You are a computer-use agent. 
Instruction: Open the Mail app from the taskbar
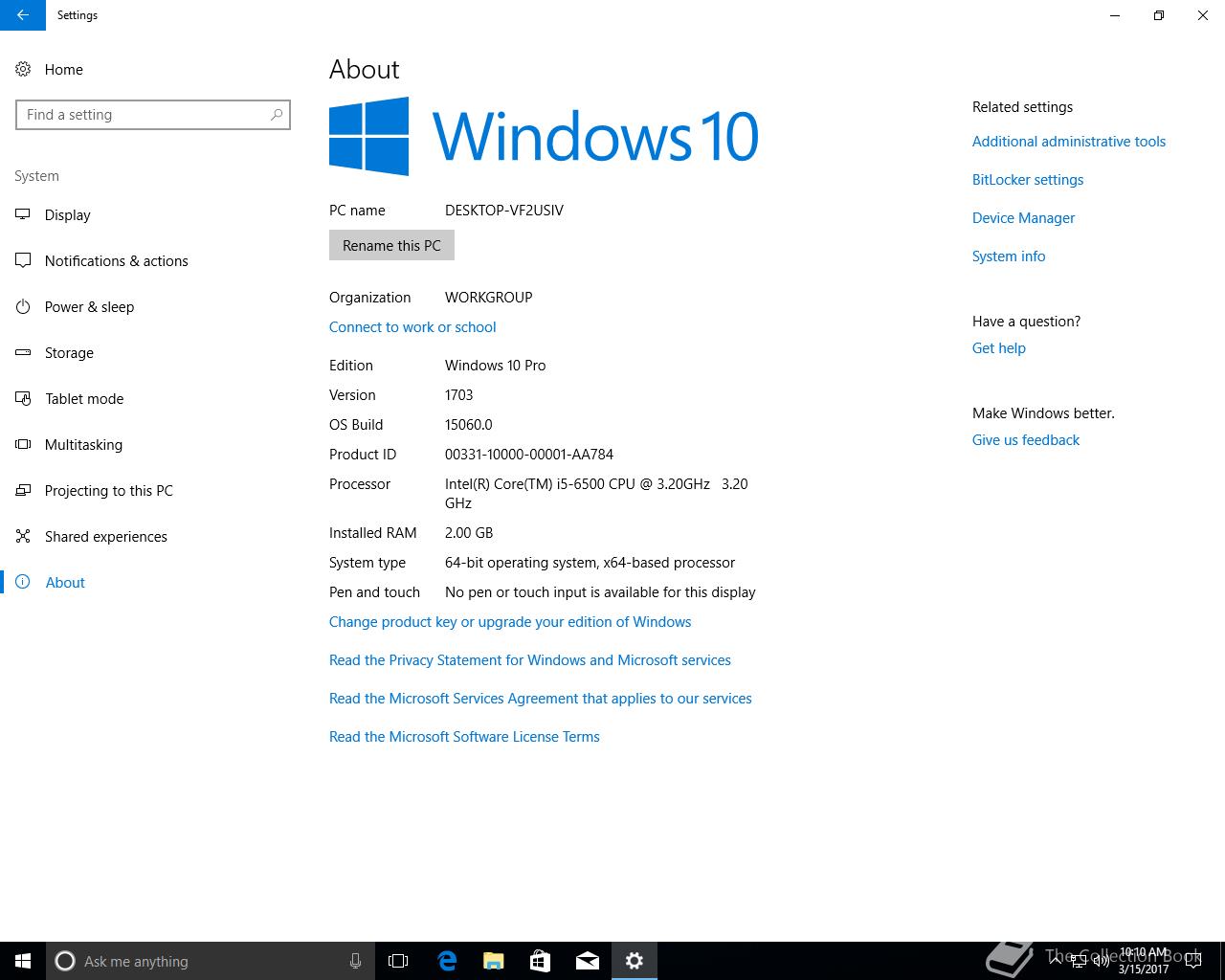pyautogui.click(x=588, y=961)
